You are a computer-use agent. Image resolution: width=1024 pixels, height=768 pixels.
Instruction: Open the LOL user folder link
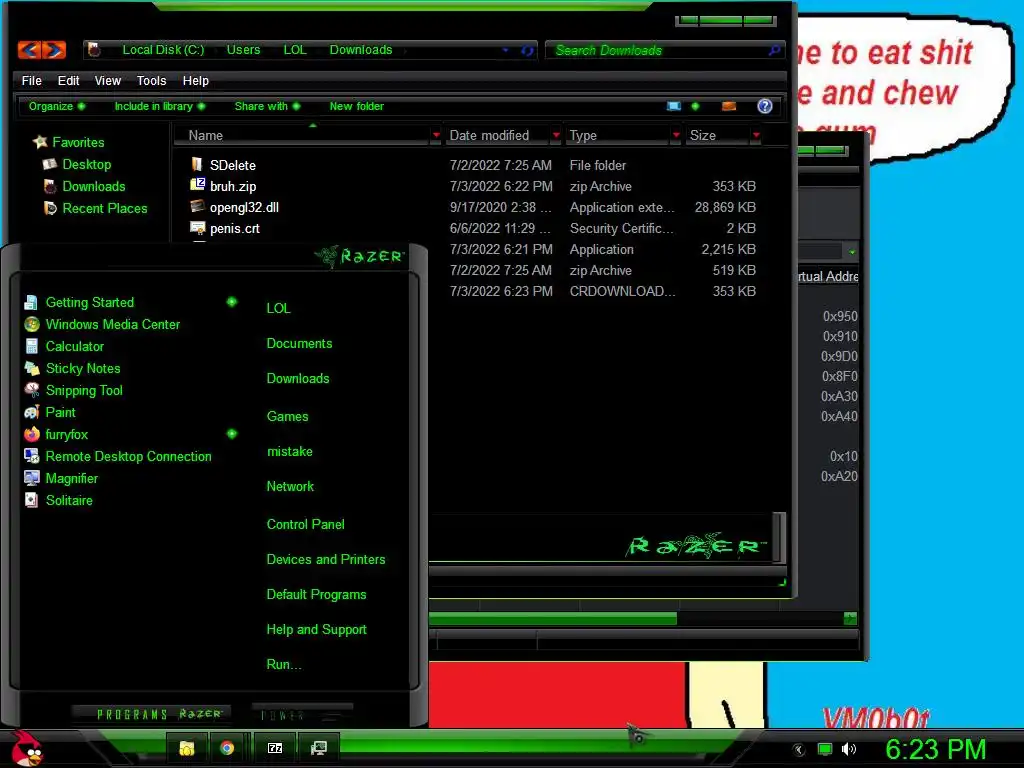click(278, 308)
